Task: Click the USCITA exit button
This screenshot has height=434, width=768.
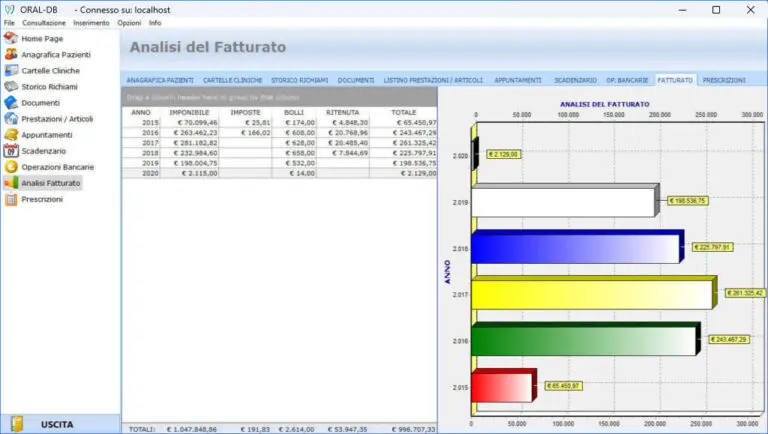Action: 60,424
